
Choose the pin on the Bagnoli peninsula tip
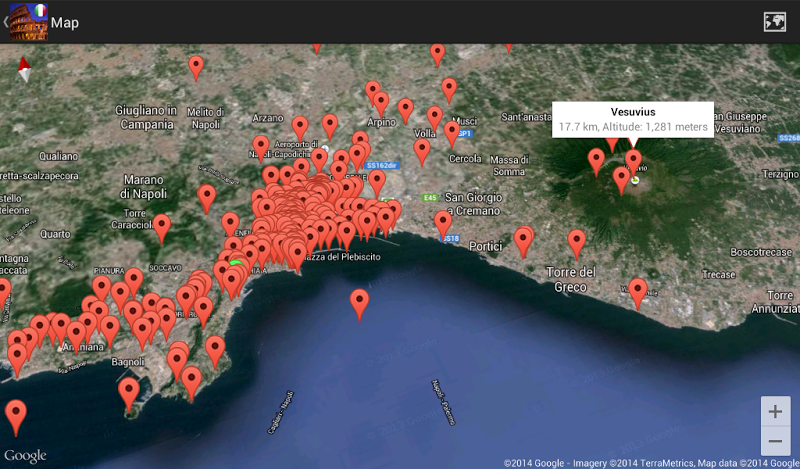coord(129,394)
